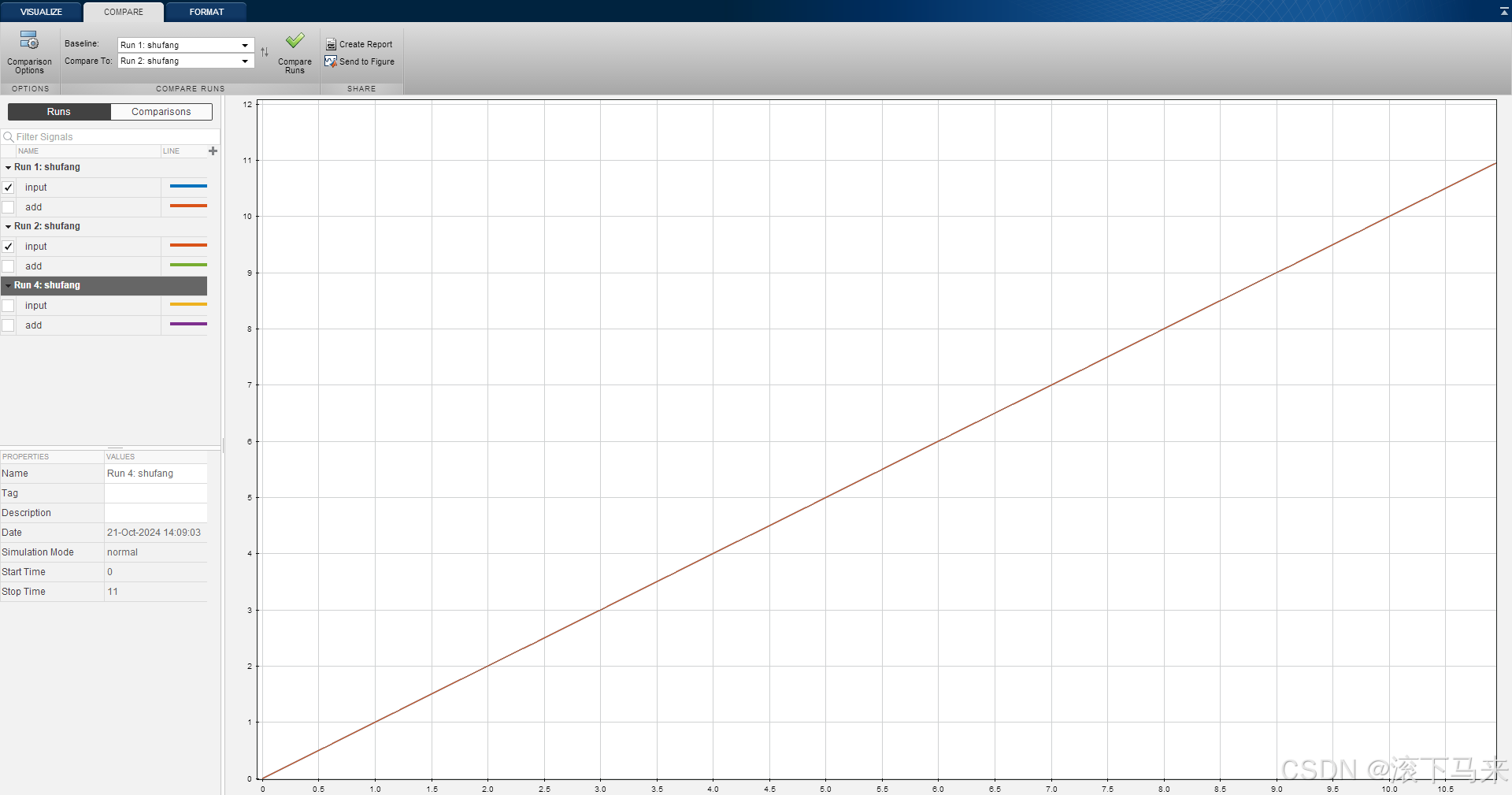
Task: Click the properties icon at top right corner
Action: click(x=1503, y=11)
